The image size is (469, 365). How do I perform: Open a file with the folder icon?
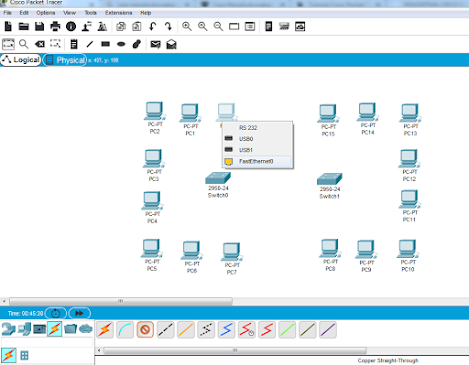pyautogui.click(x=24, y=26)
